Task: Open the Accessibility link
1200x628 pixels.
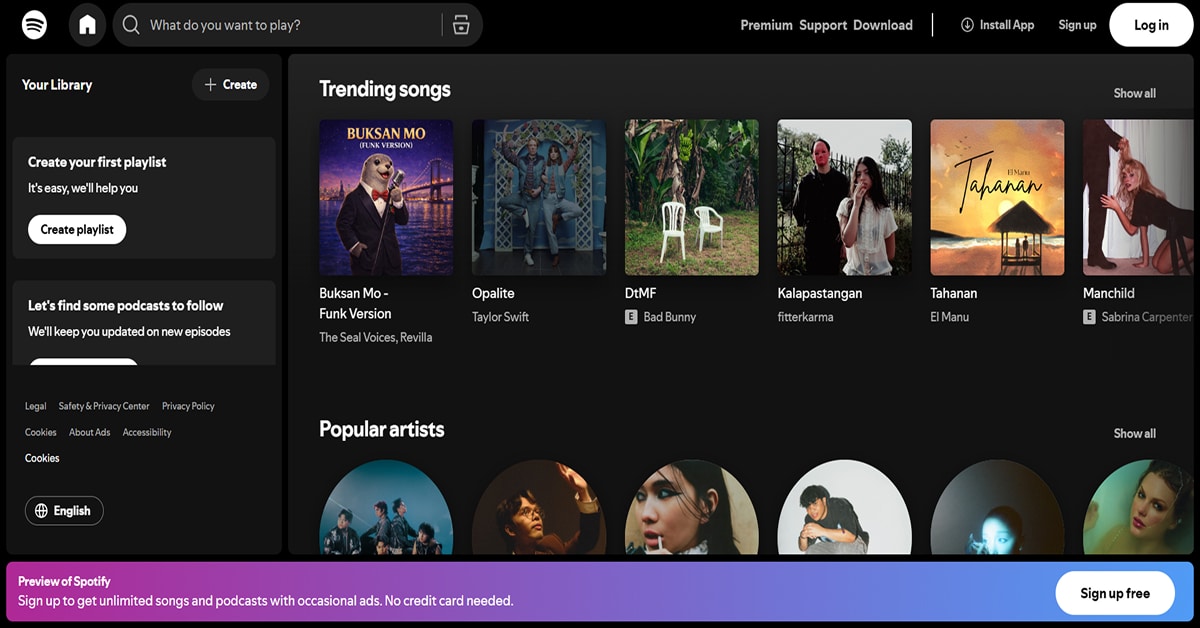Action: point(147,432)
